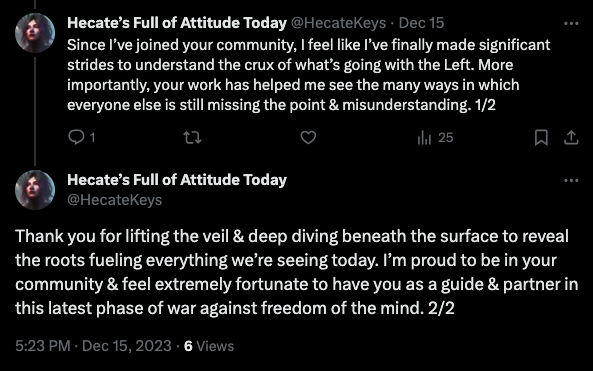Open profile picture on second tweet
Image resolution: width=593 pixels, height=371 pixels.
click(35, 190)
